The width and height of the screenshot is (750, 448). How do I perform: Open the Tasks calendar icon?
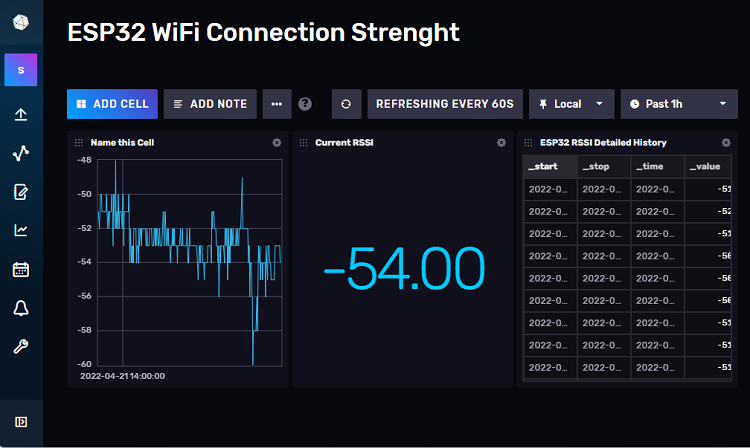pyautogui.click(x=21, y=269)
